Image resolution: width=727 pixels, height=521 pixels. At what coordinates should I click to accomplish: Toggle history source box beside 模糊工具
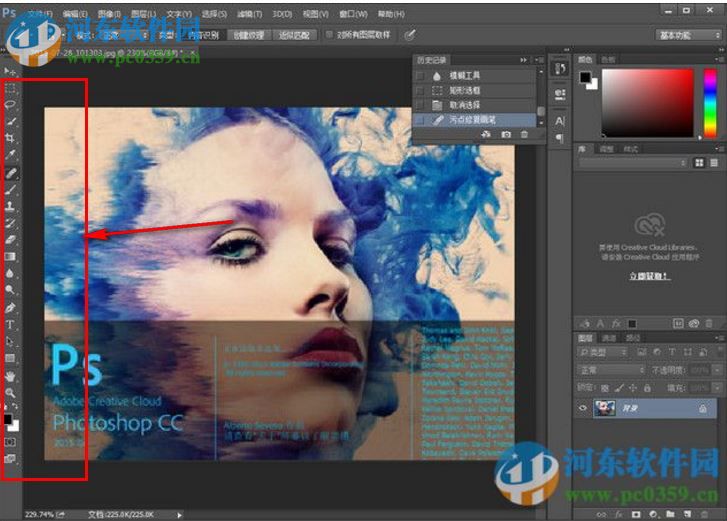tap(420, 76)
